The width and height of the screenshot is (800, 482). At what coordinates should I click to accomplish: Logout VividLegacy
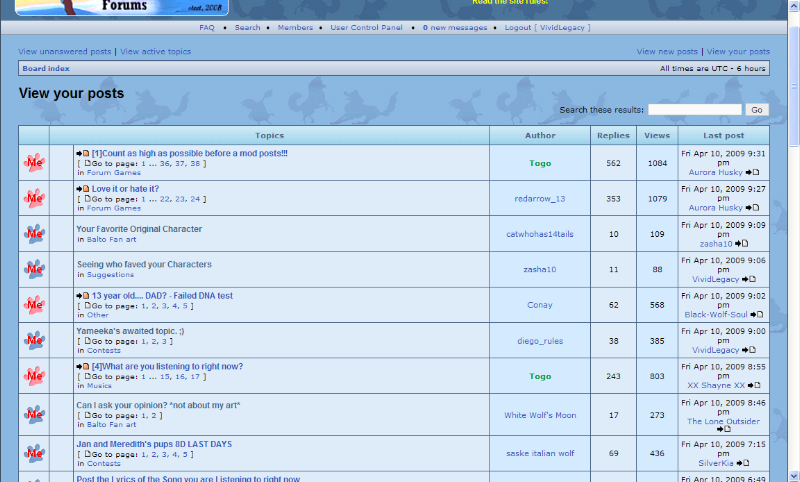pos(547,28)
